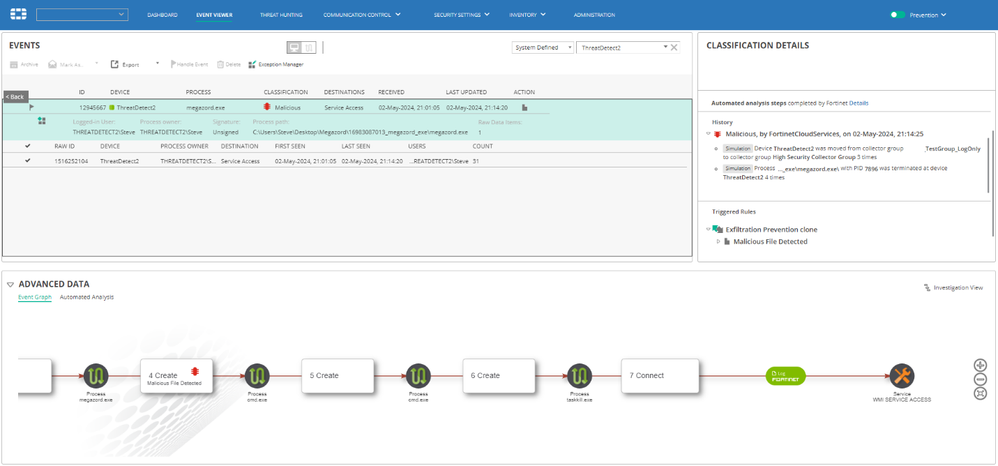Switch to the Automated Analysis tab
The image size is (998, 466).
pos(87,297)
